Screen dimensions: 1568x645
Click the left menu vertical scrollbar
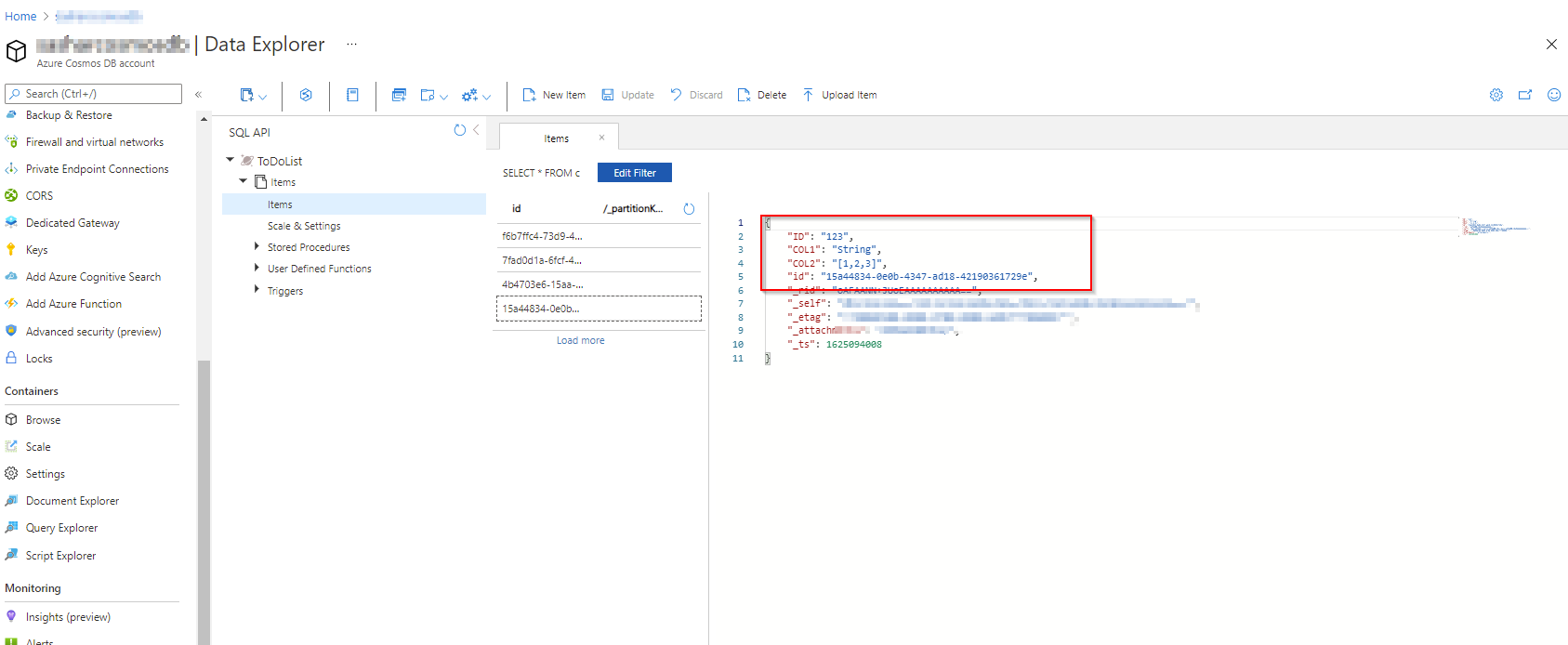coord(204,502)
